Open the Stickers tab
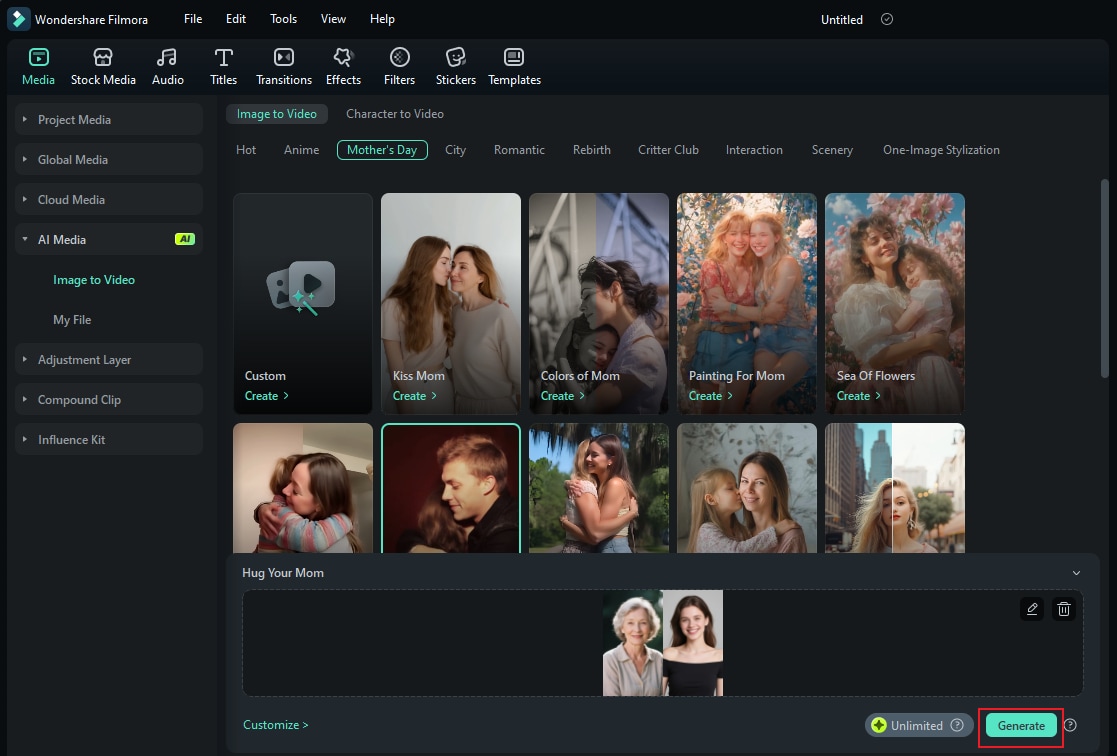The width and height of the screenshot is (1117, 756). coord(455,66)
